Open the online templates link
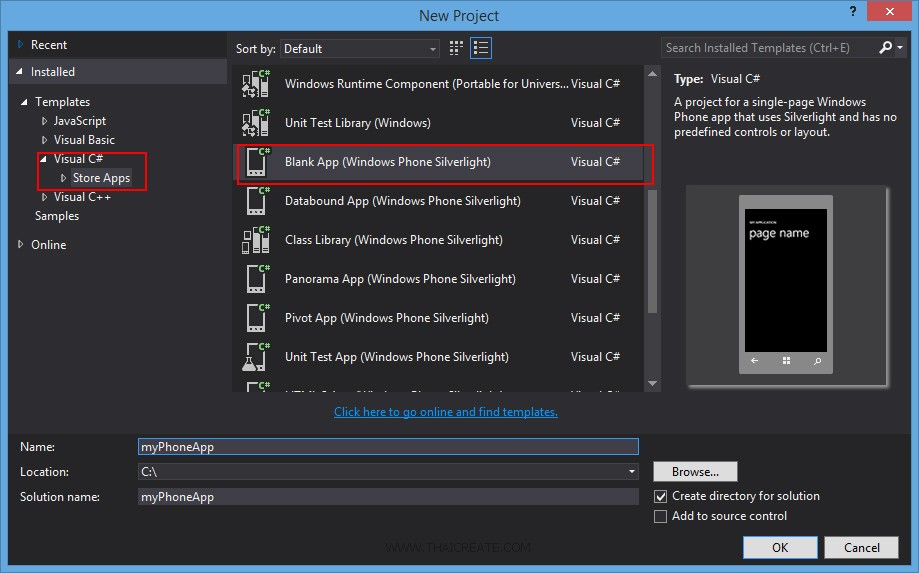Image resolution: width=919 pixels, height=573 pixels. 445,412
